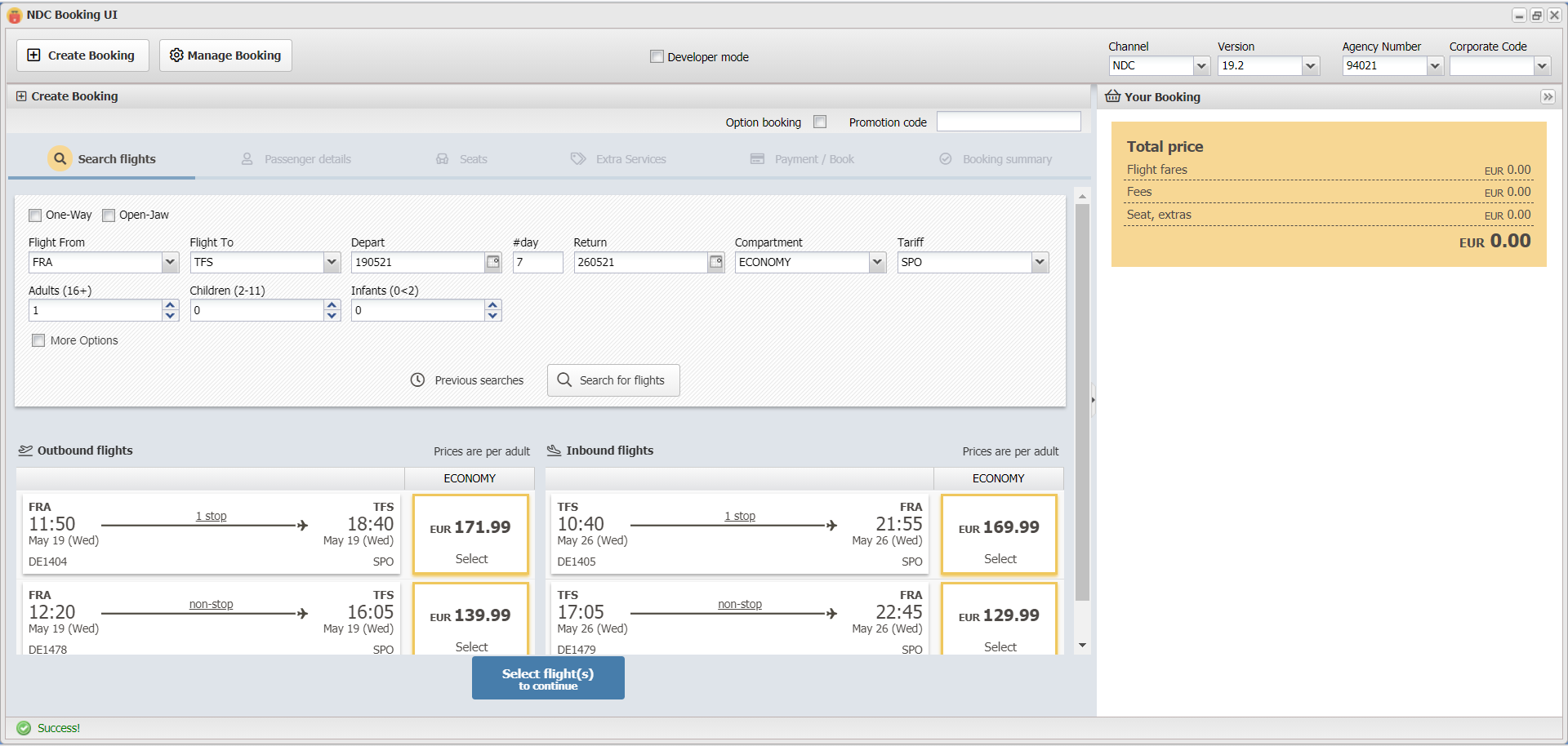Click the magnifier icon on Search flights tab

60,158
